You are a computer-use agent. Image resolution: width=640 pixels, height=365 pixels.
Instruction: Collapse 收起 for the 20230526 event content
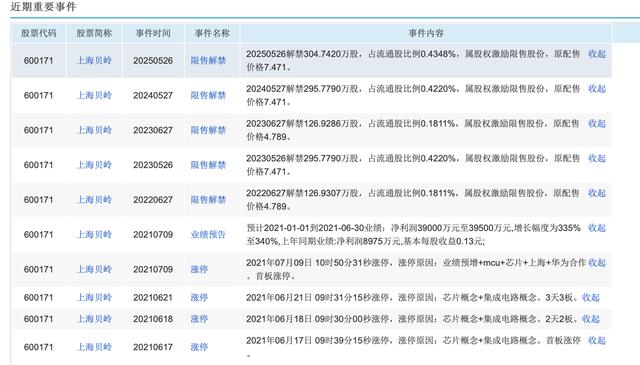pos(597,158)
